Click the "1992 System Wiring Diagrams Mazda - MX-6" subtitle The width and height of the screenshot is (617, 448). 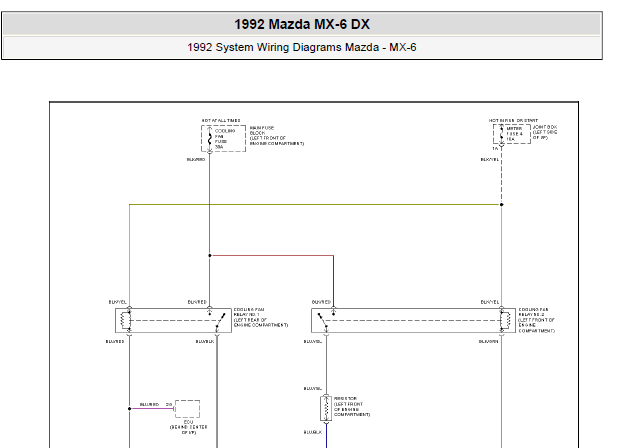coord(302,48)
